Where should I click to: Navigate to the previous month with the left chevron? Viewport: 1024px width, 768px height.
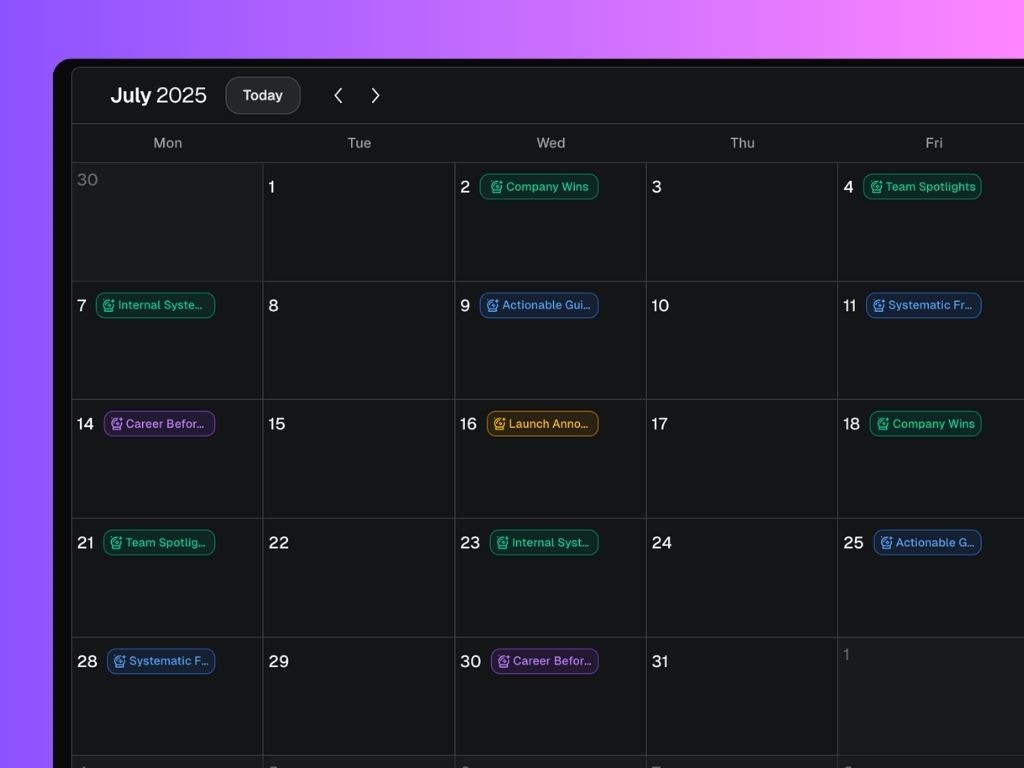click(338, 95)
